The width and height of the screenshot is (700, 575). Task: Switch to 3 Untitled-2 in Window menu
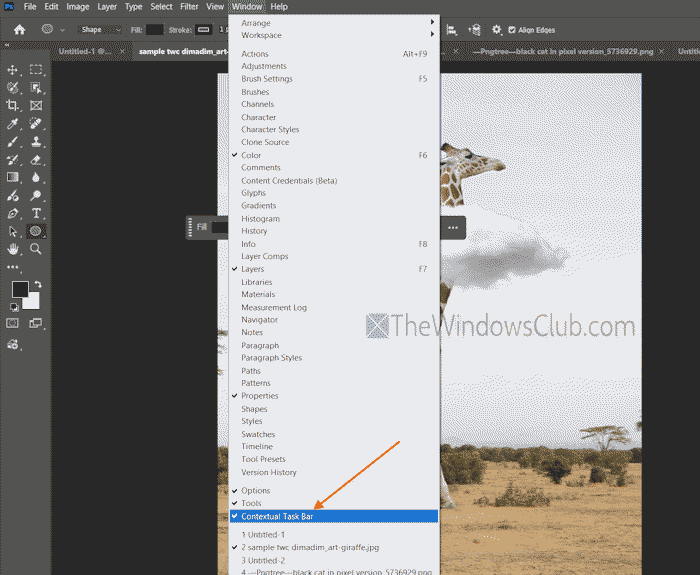(333, 560)
